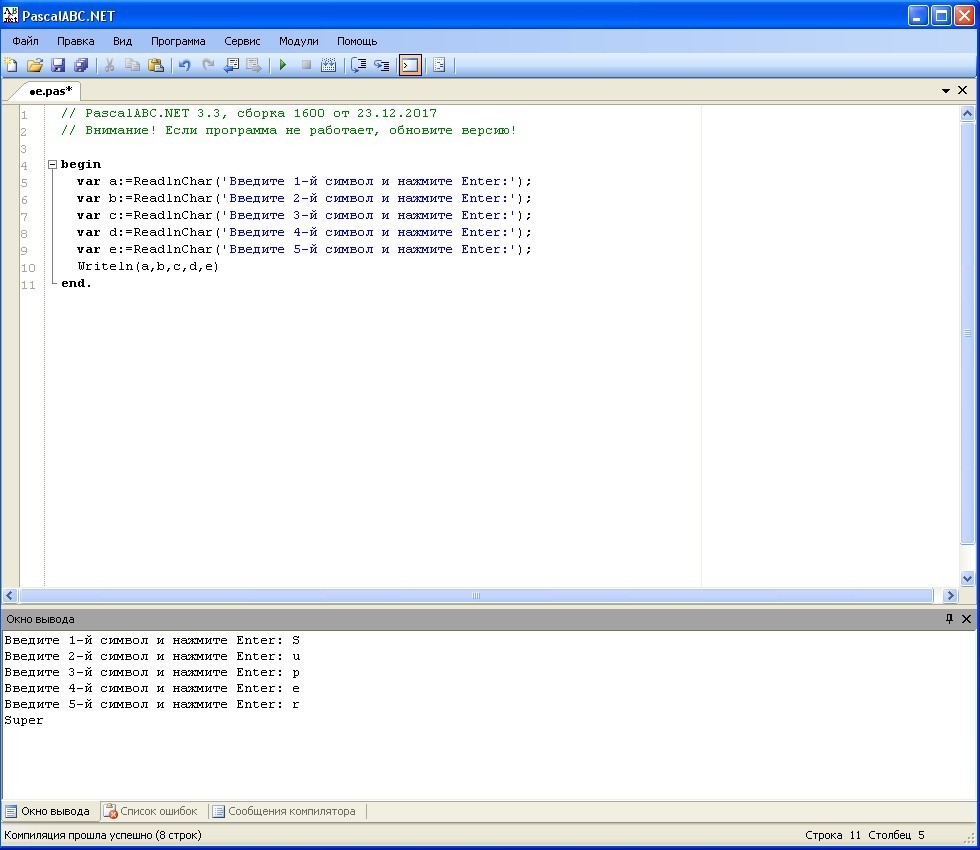Click the New file toolbar icon
The width and height of the screenshot is (980, 850).
tap(11, 65)
